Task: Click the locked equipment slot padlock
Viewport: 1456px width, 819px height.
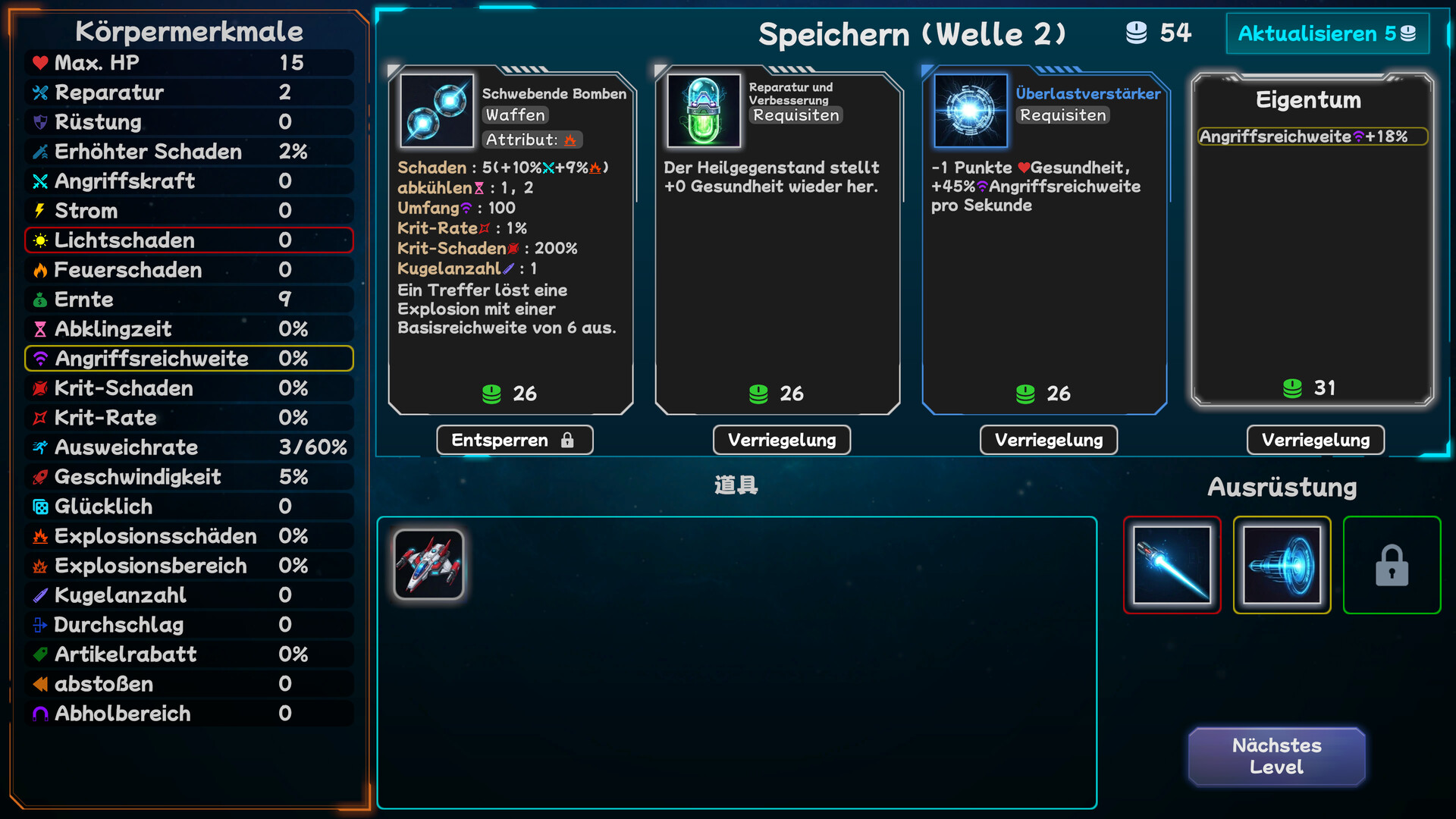Action: click(1392, 565)
